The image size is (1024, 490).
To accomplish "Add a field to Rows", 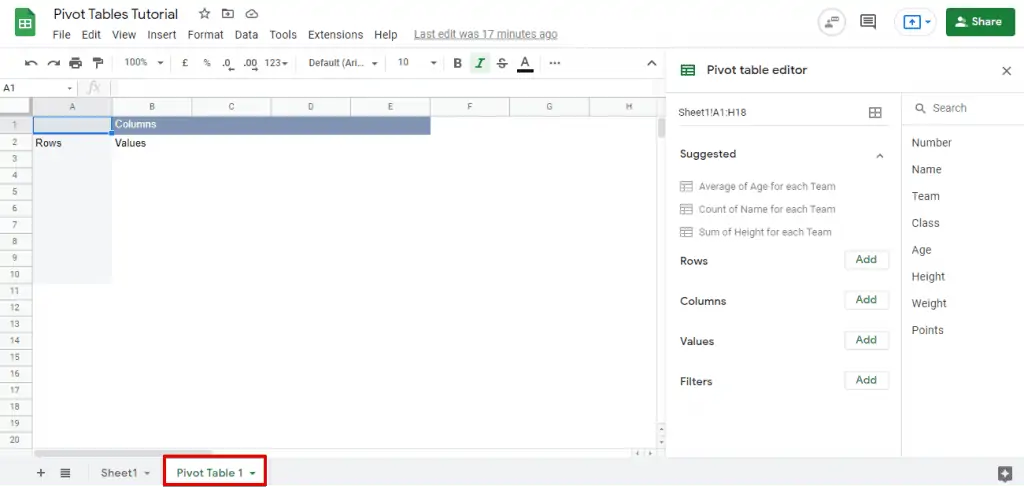I will click(x=867, y=259).
